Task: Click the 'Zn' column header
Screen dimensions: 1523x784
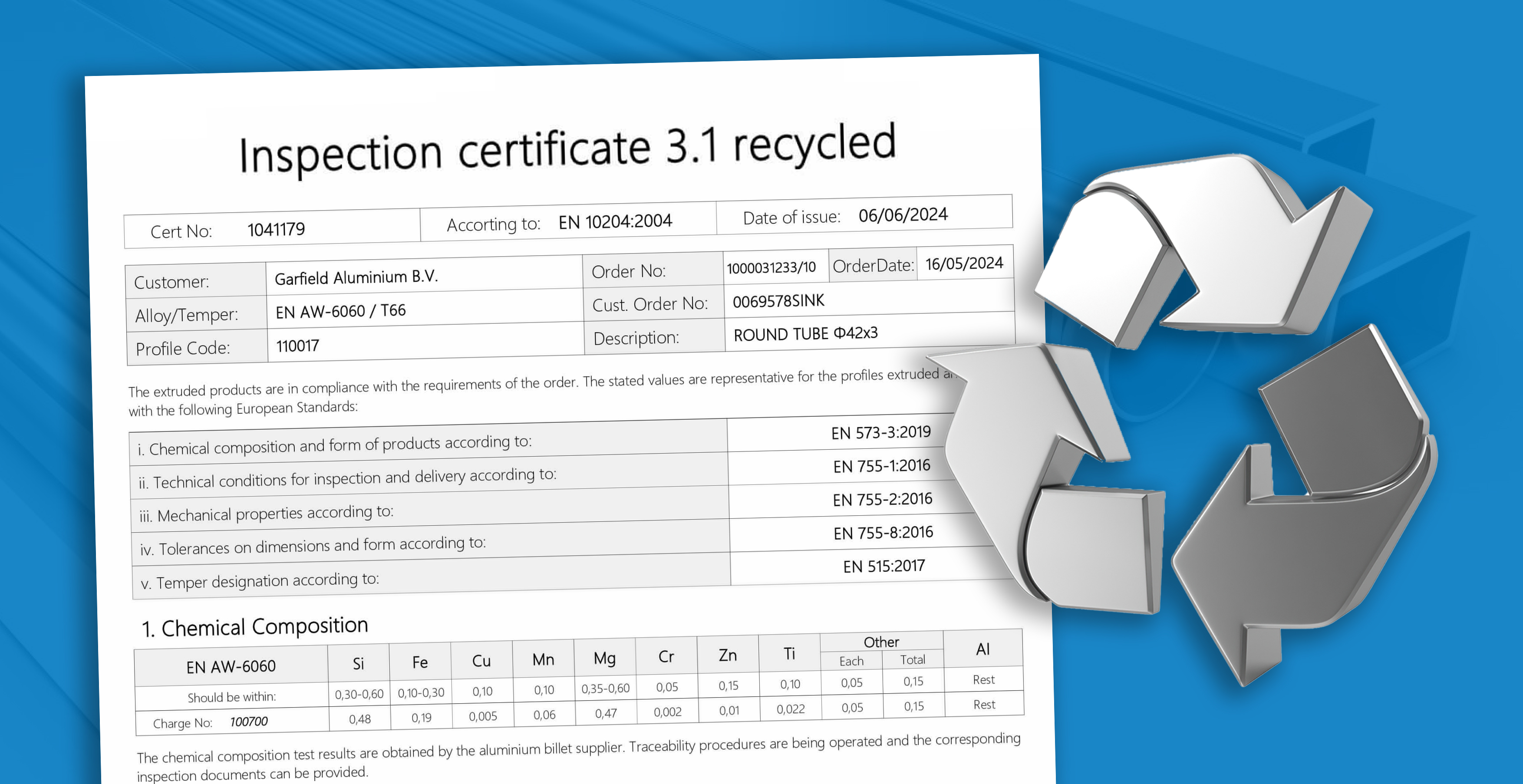Action: pos(727,655)
